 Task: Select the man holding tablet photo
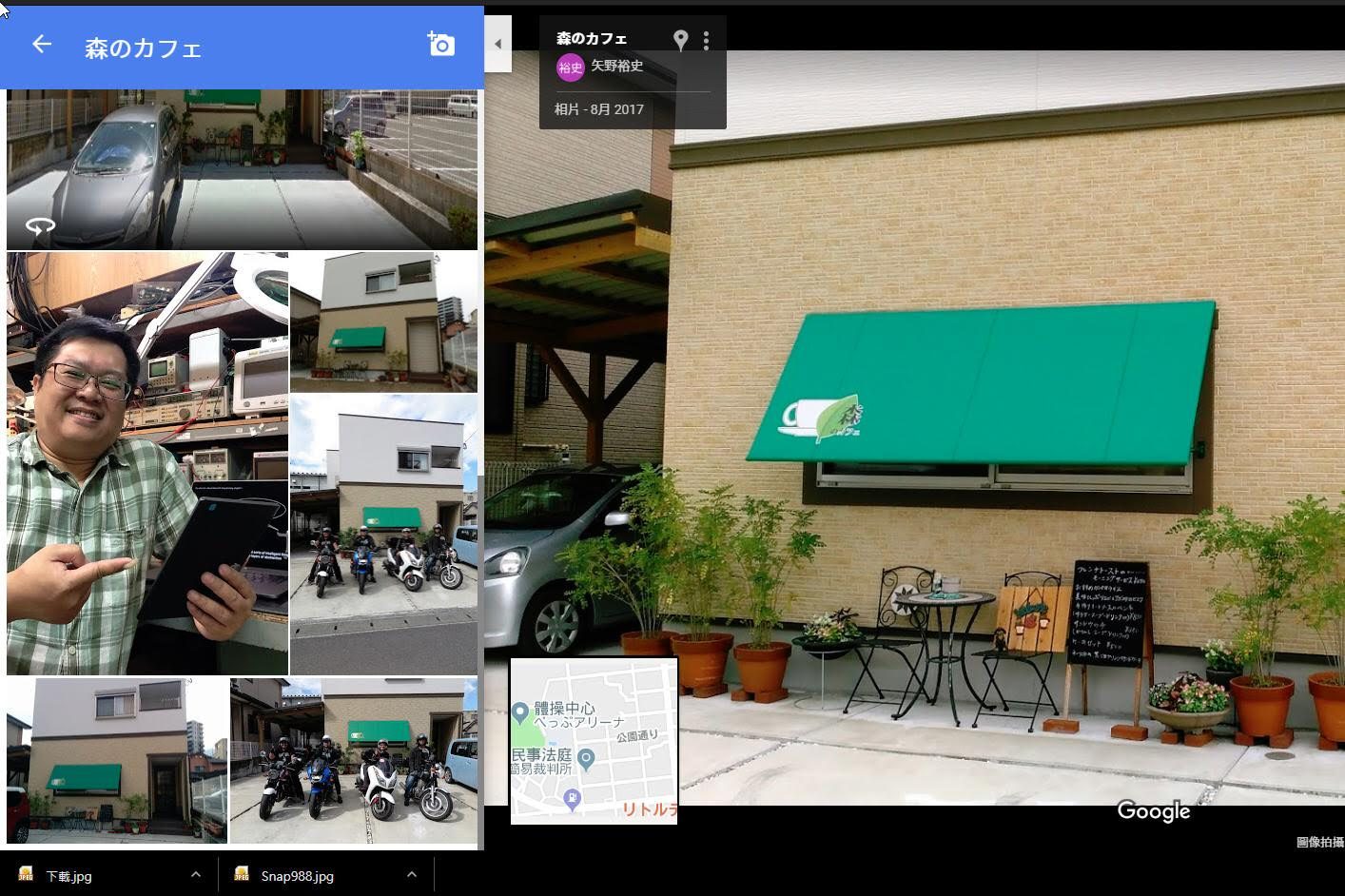click(147, 463)
